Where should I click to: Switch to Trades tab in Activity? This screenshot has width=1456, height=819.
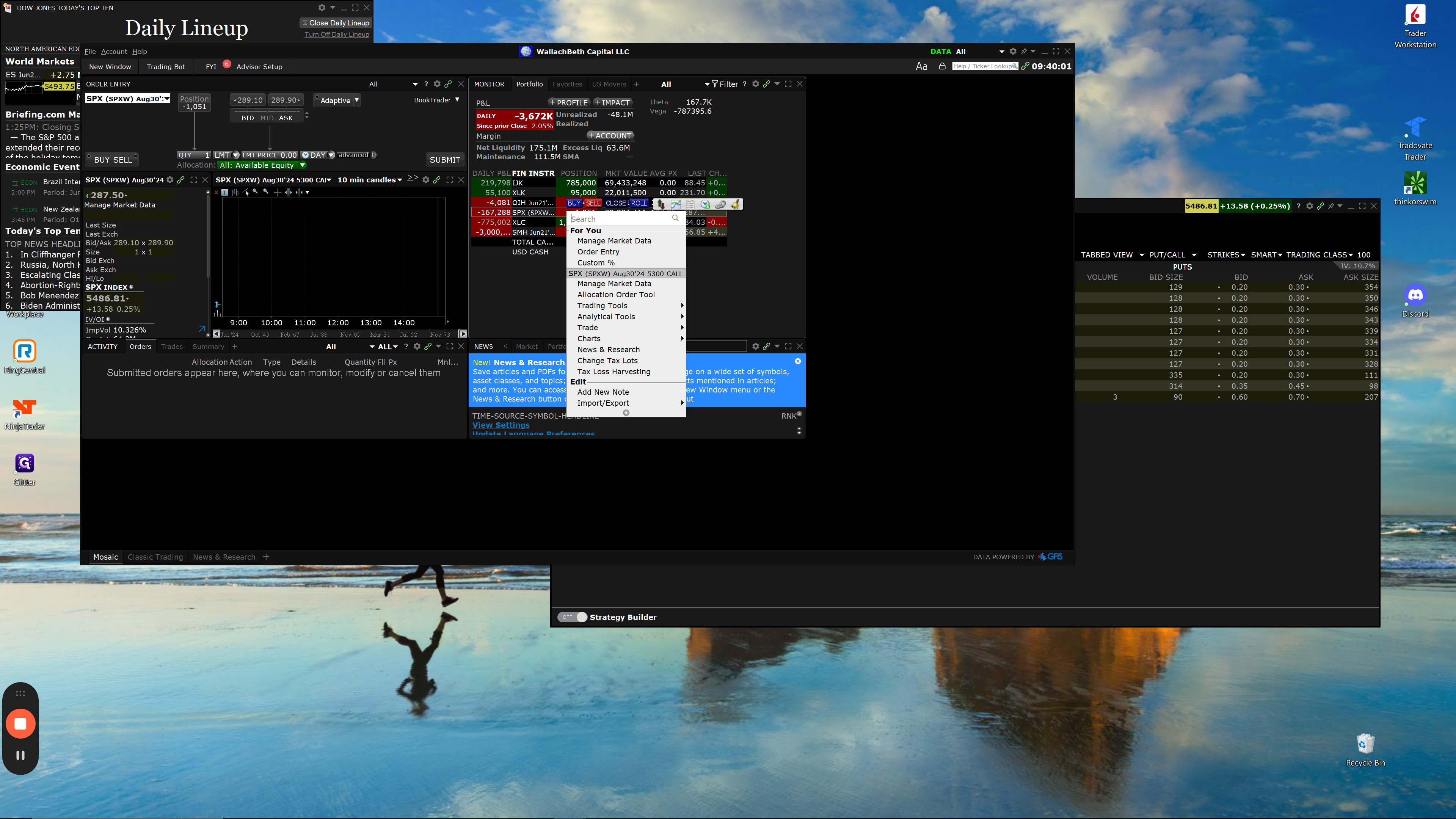[171, 347]
